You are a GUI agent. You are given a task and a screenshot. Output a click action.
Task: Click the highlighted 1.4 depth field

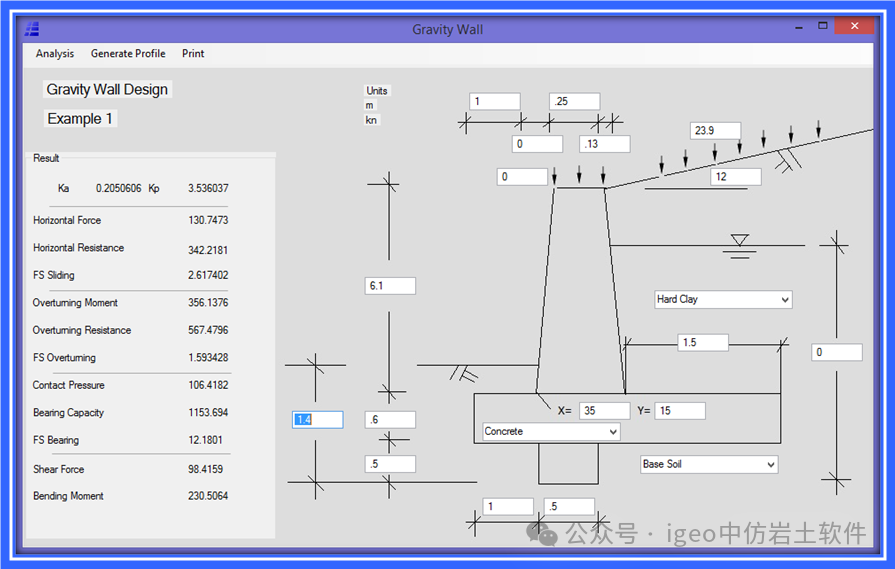pos(317,420)
